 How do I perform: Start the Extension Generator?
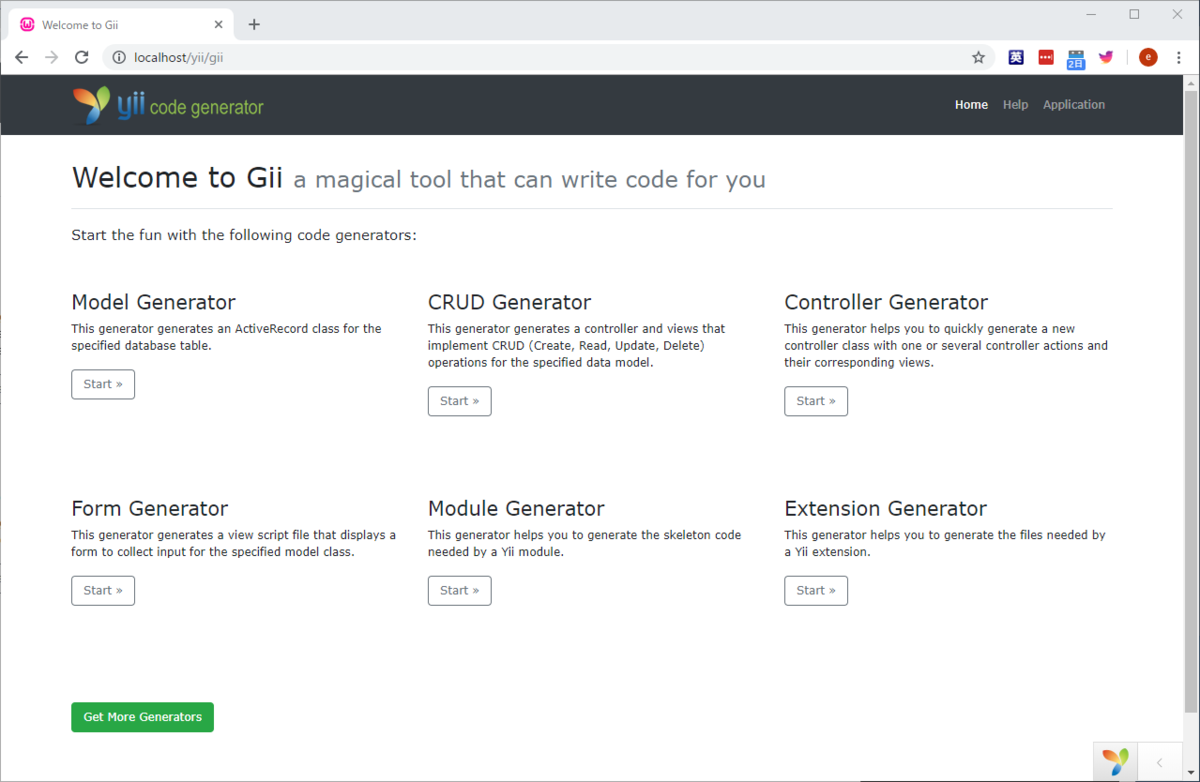816,590
